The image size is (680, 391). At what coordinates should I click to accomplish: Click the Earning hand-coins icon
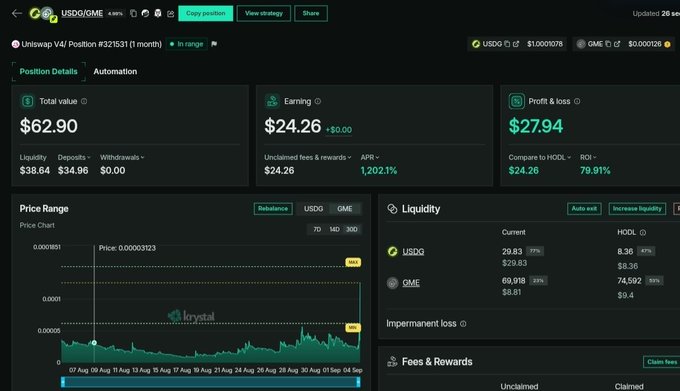click(272, 101)
